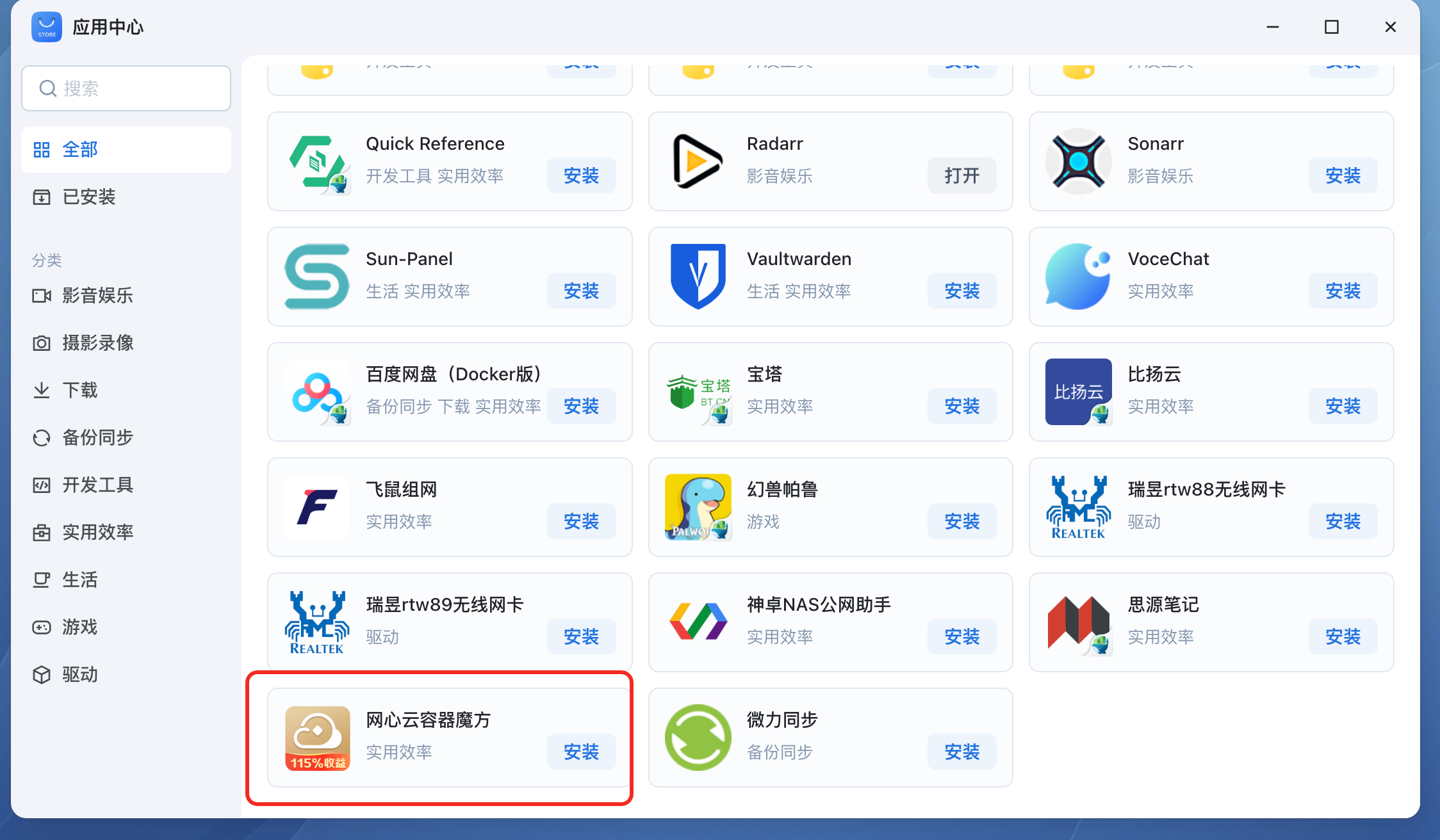The image size is (1440, 840).
Task: Install VoceChat
Action: tap(1343, 291)
